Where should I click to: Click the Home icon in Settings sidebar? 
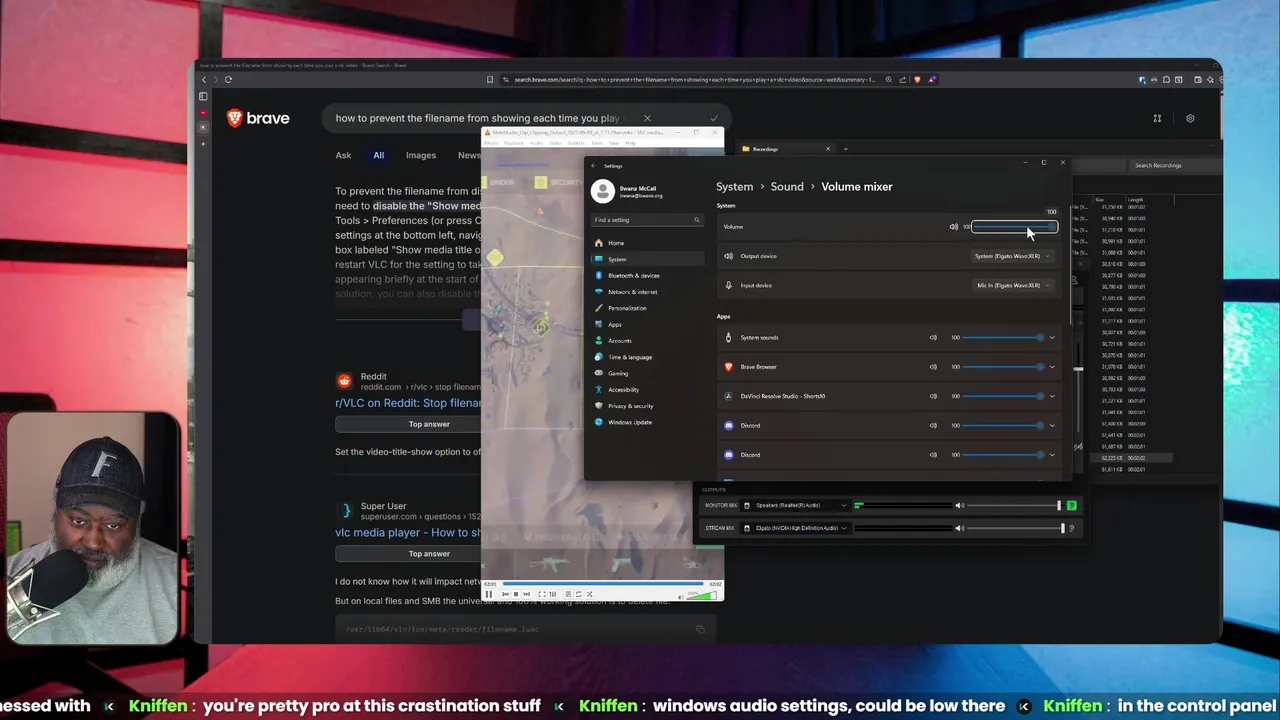coord(599,243)
